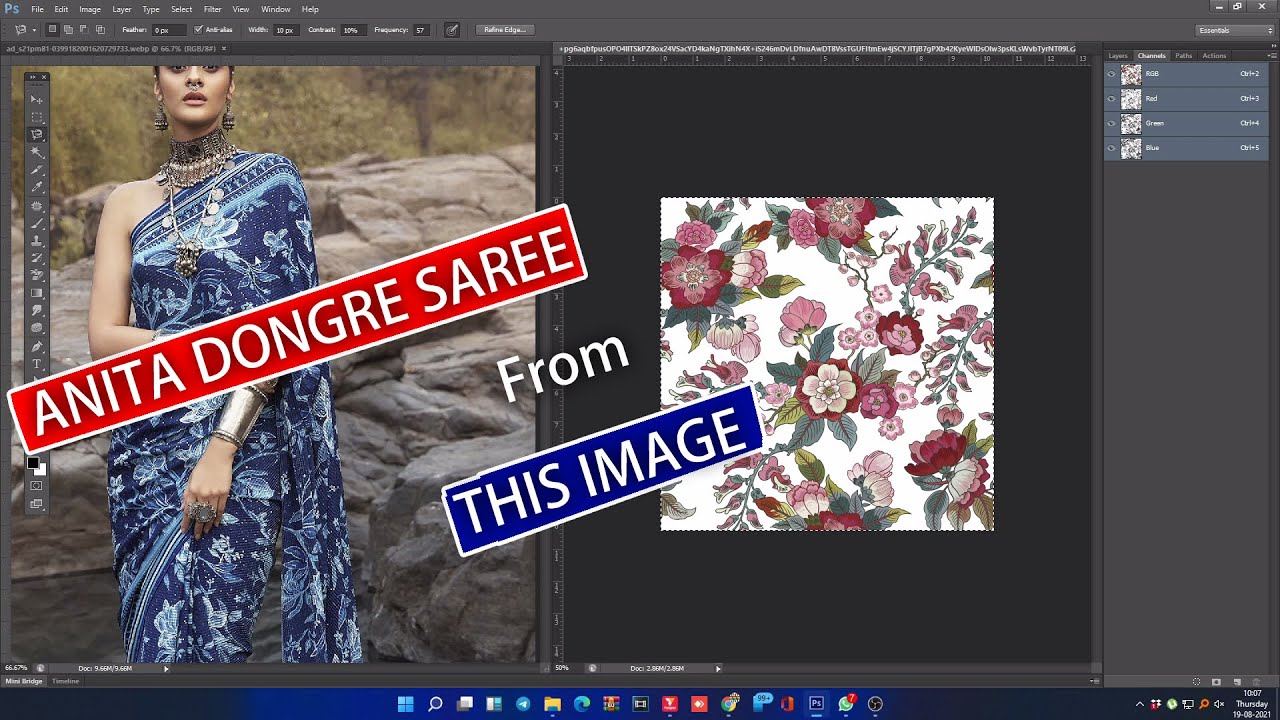This screenshot has width=1280, height=720.
Task: Click the Feather value field
Action: point(169,30)
